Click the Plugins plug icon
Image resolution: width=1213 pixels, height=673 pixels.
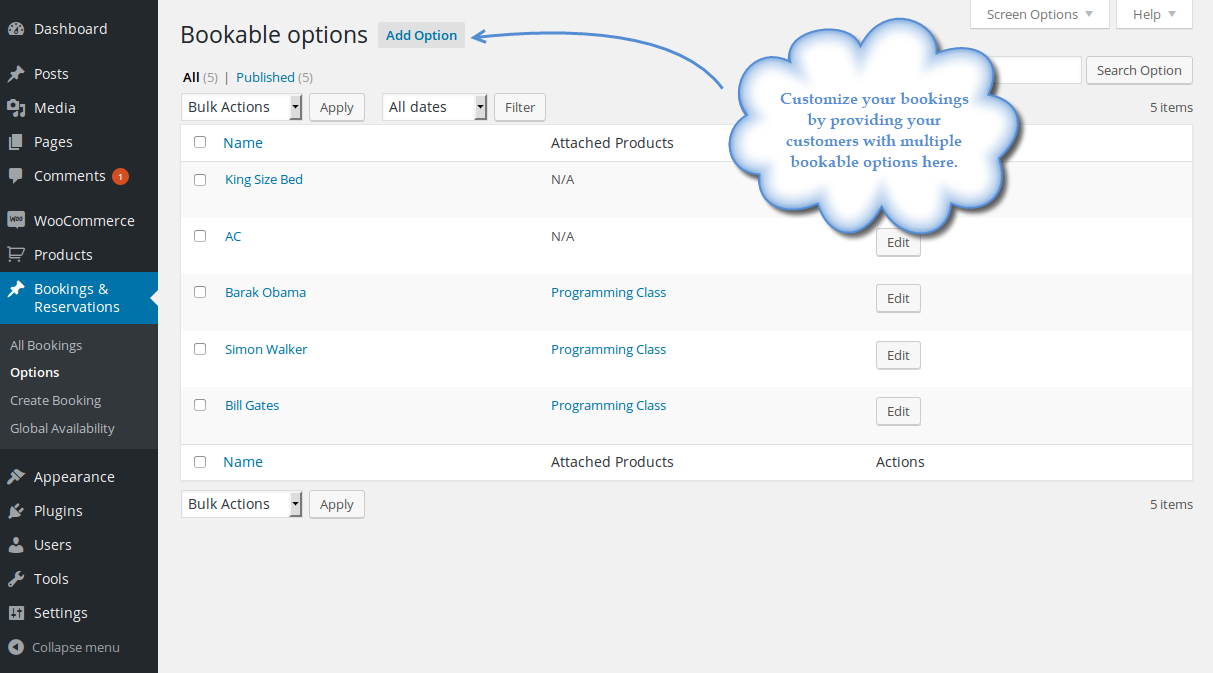pos(16,510)
